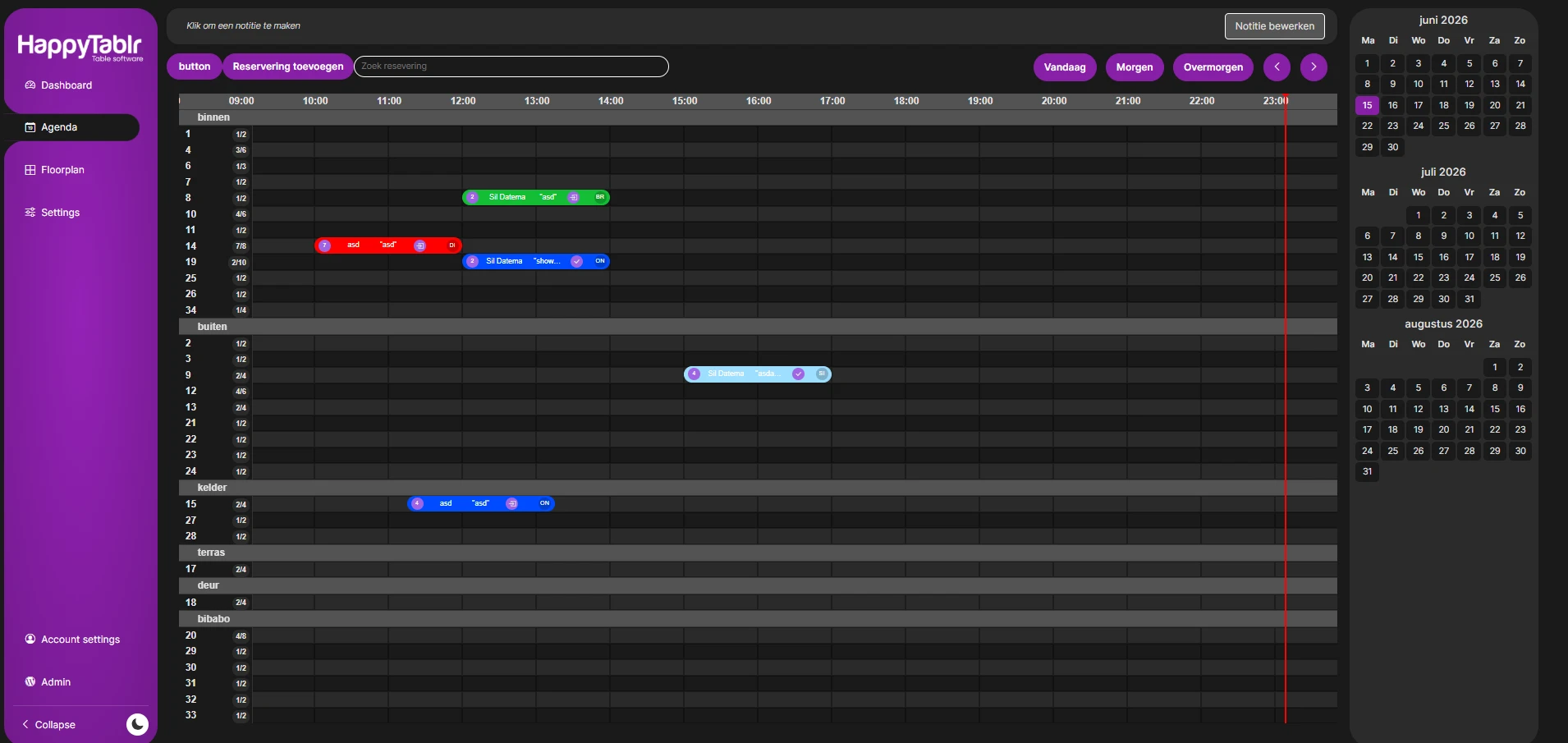Open Account settings
The height and width of the screenshot is (743, 1568).
(x=72, y=640)
